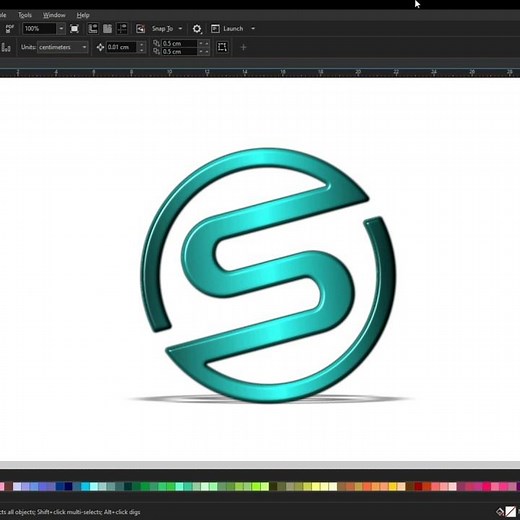Toggle the show guidelines button
Viewport: 520px width, 520px height.
click(122, 29)
